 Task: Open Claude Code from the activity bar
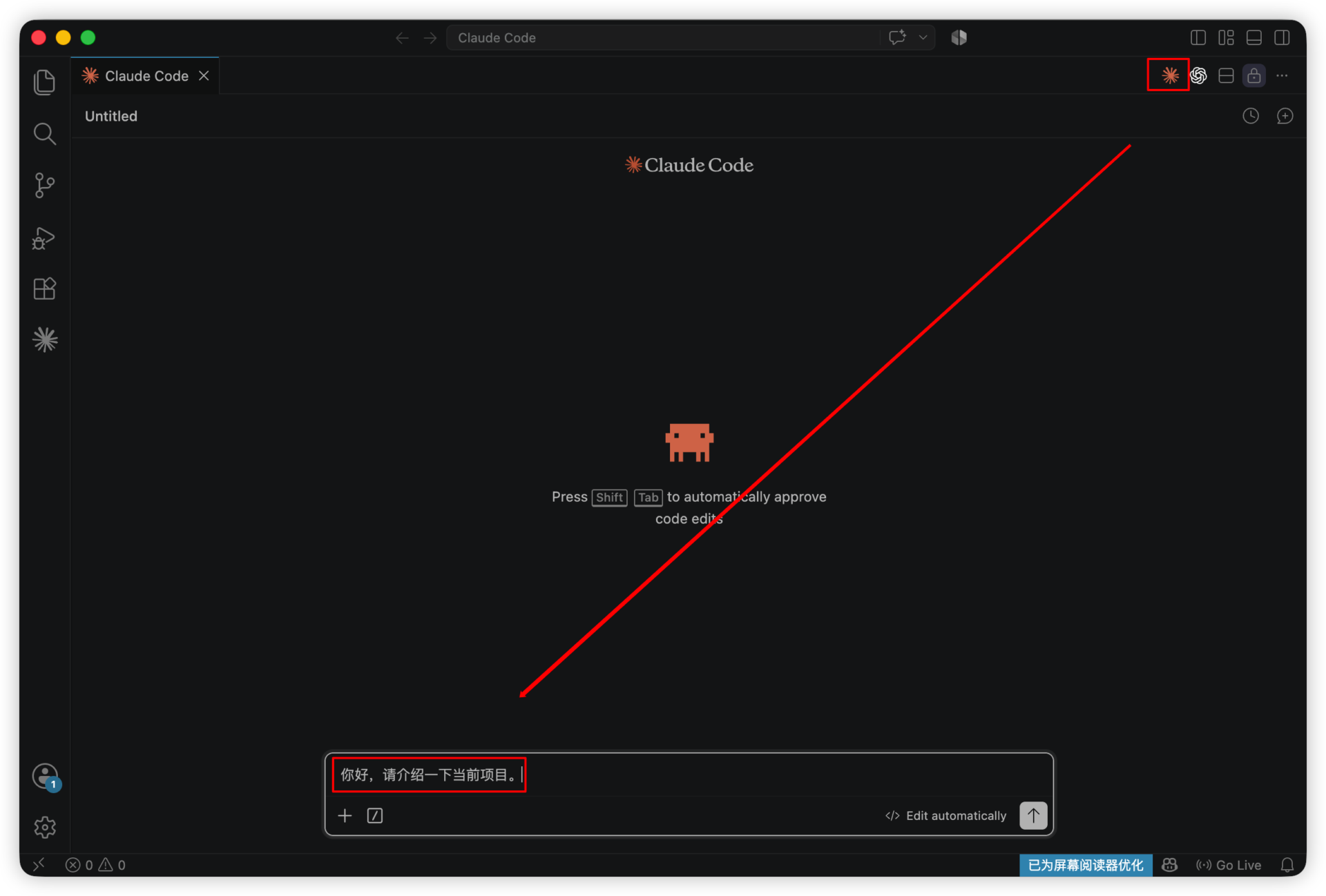45,340
